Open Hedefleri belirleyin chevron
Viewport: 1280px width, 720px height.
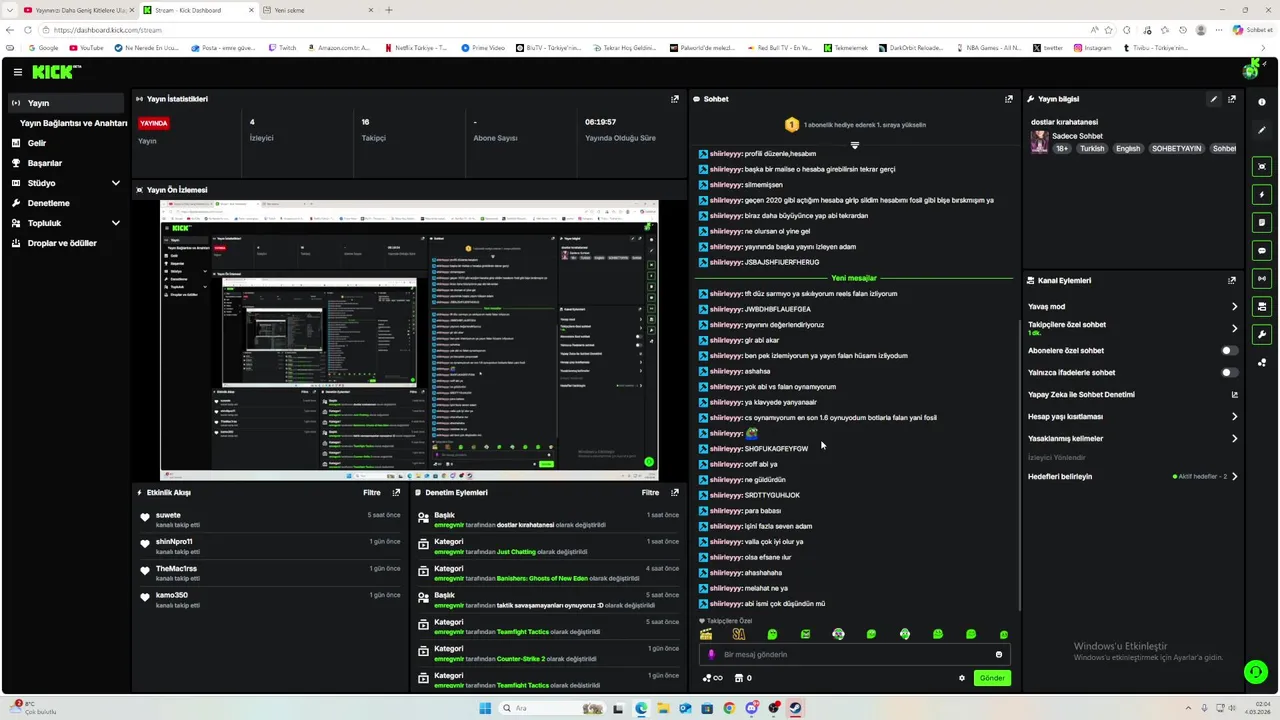1234,476
